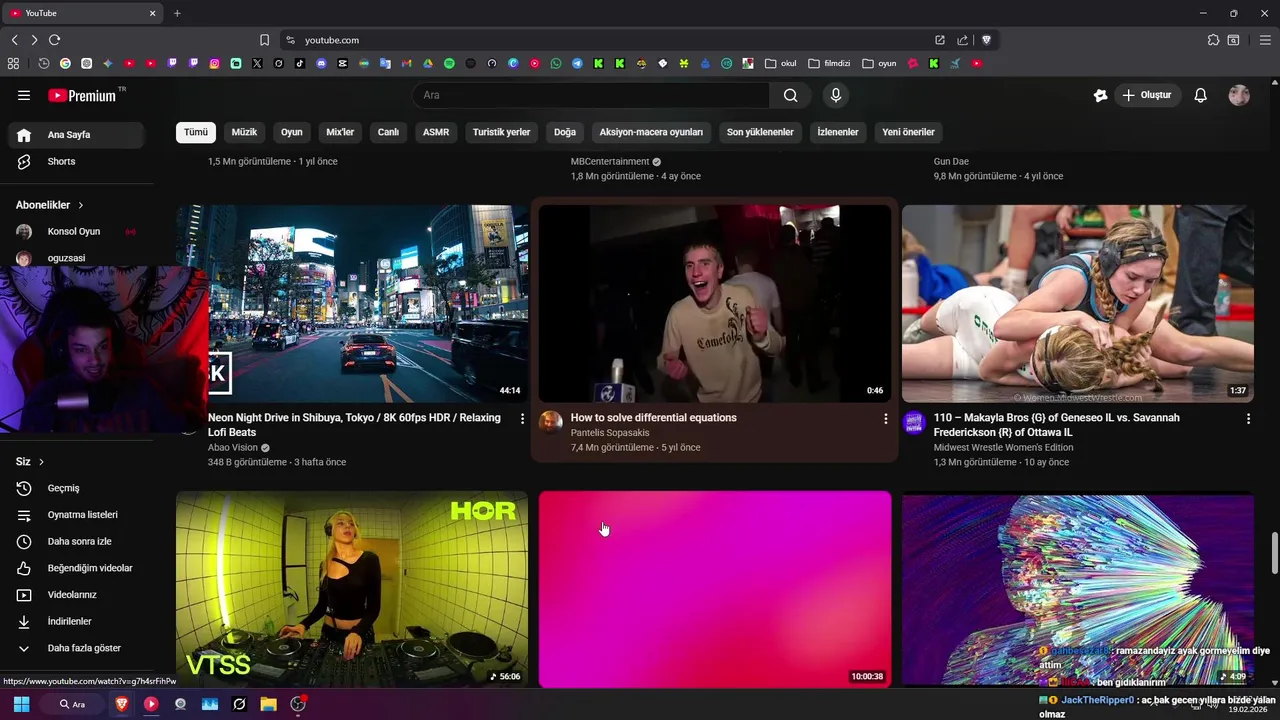Open browser extensions puzzle icon
This screenshot has width=1280, height=720.
click(x=1213, y=40)
